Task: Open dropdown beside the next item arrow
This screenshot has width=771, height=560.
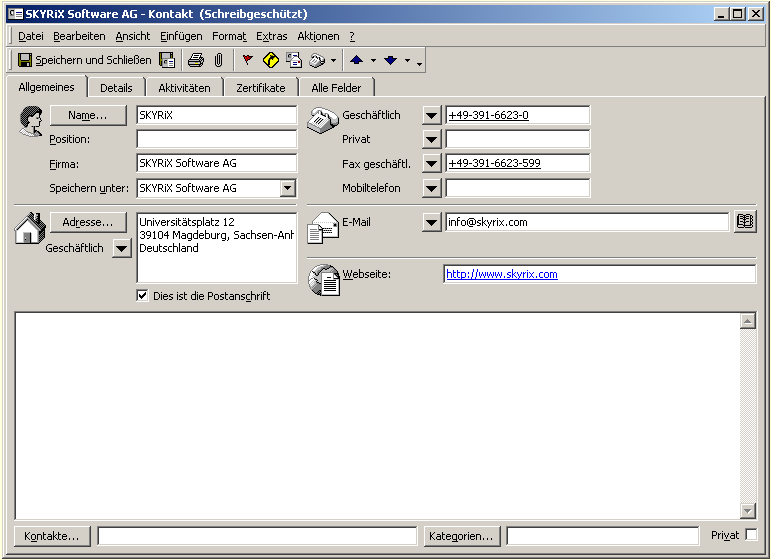Action: (x=407, y=61)
